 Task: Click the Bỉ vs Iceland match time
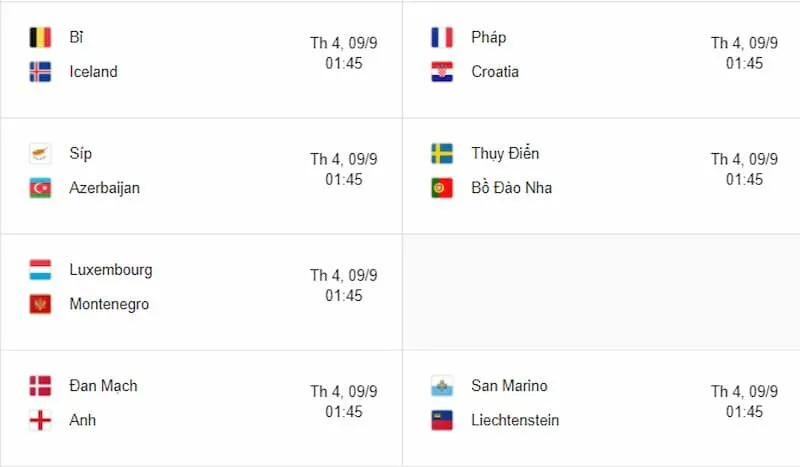[343, 53]
